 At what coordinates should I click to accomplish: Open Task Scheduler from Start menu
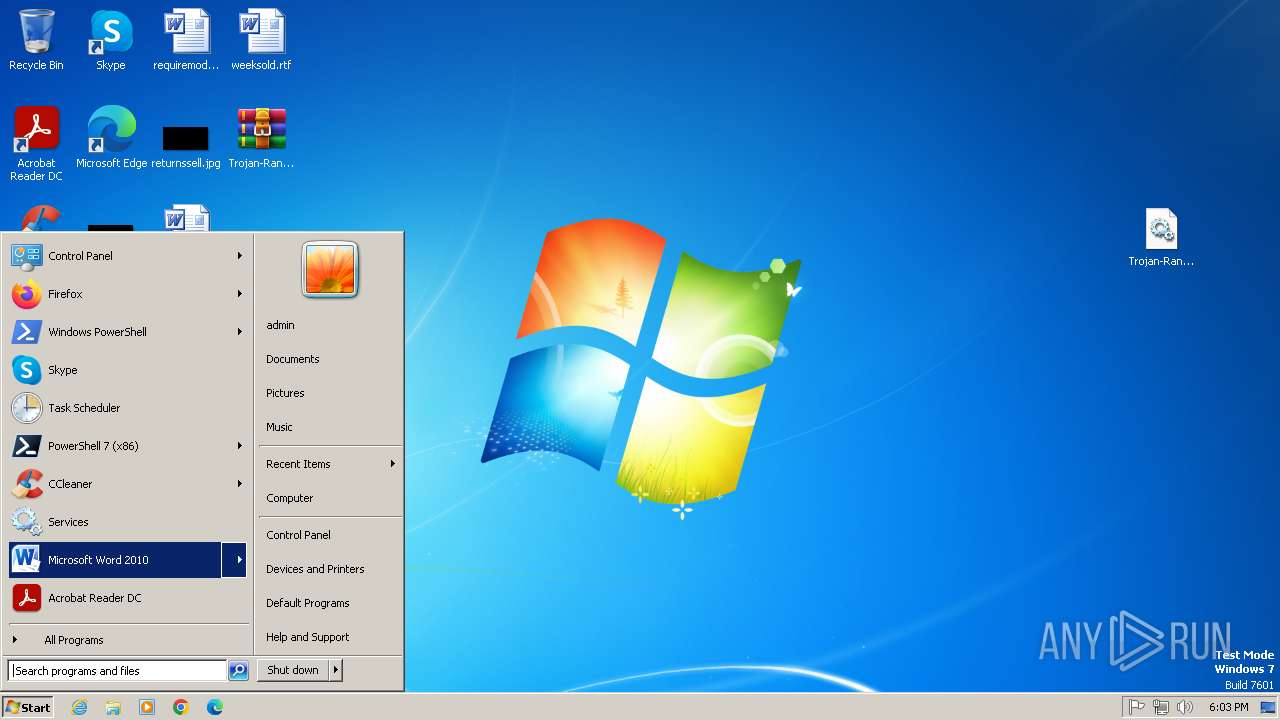pos(127,408)
